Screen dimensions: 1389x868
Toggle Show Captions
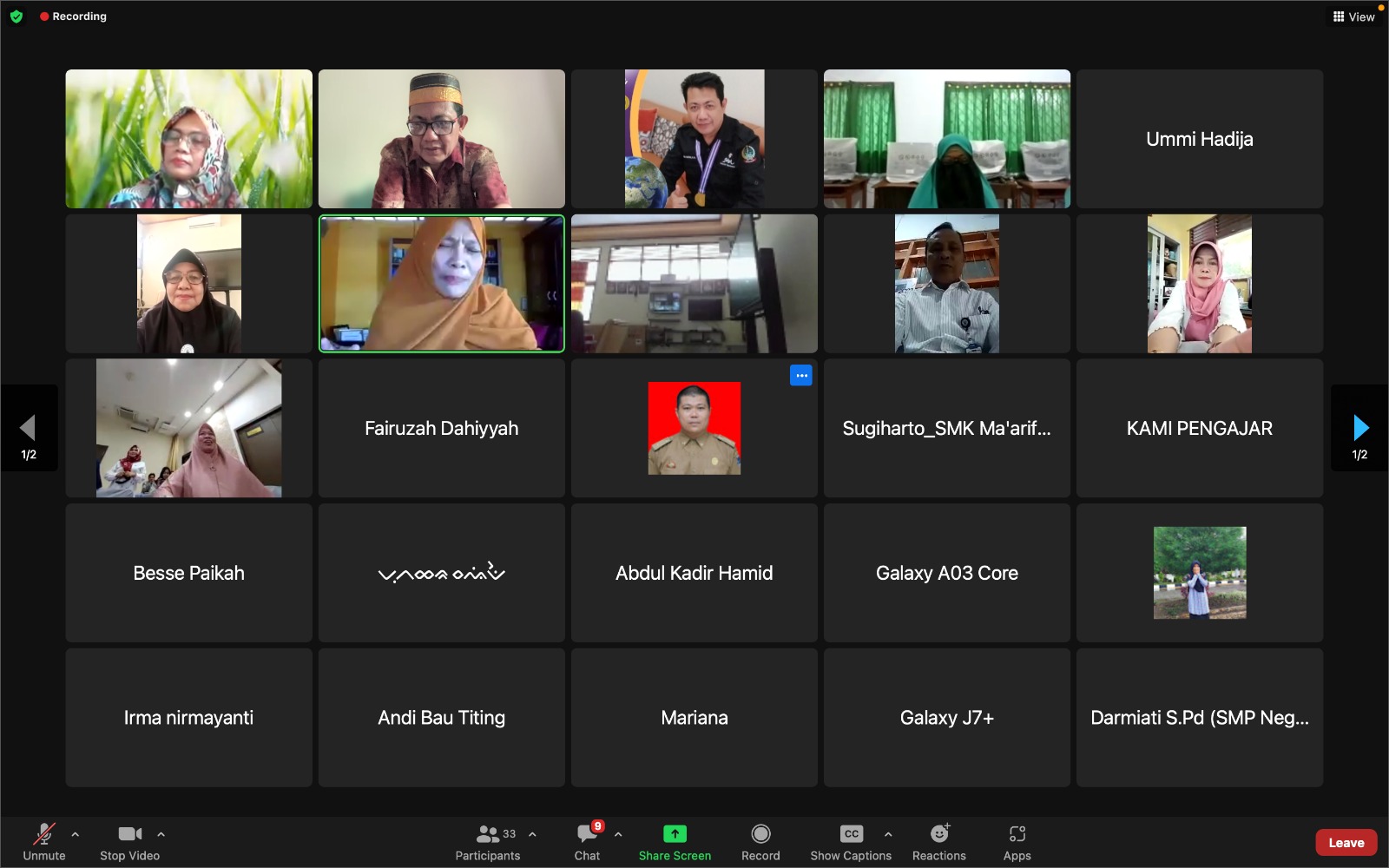pyautogui.click(x=851, y=834)
